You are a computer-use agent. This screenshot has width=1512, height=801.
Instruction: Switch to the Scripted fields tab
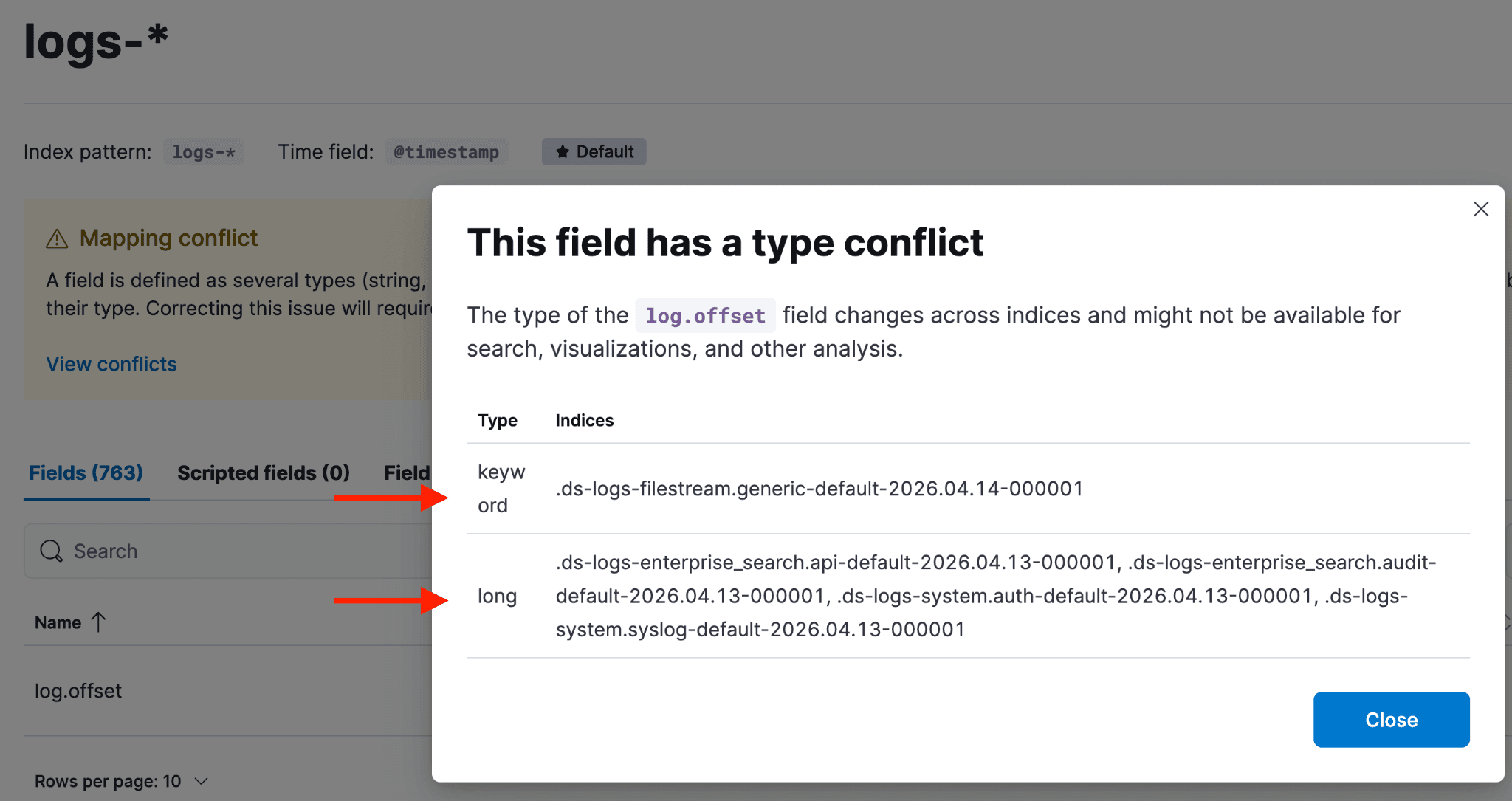tap(263, 472)
